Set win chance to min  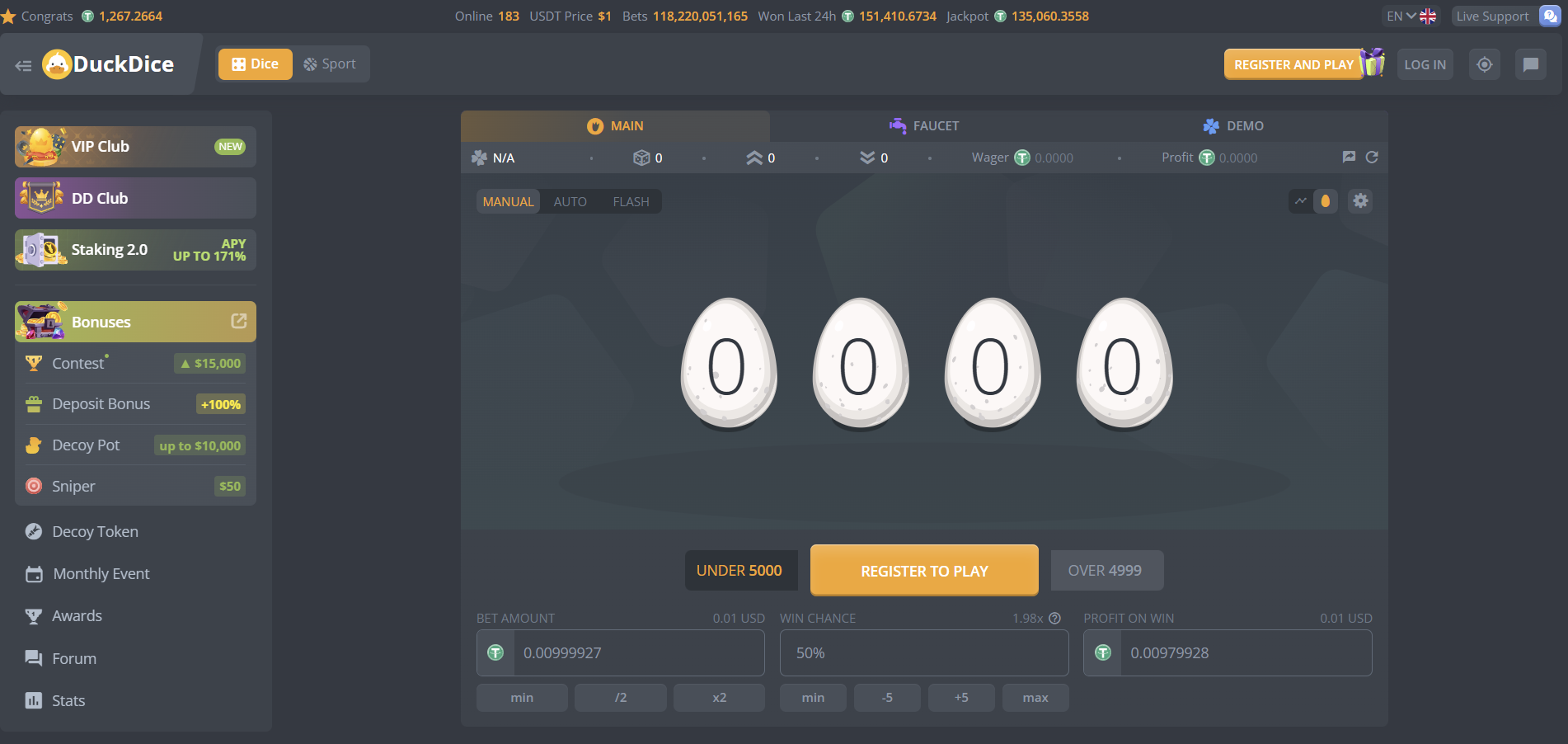pos(813,698)
